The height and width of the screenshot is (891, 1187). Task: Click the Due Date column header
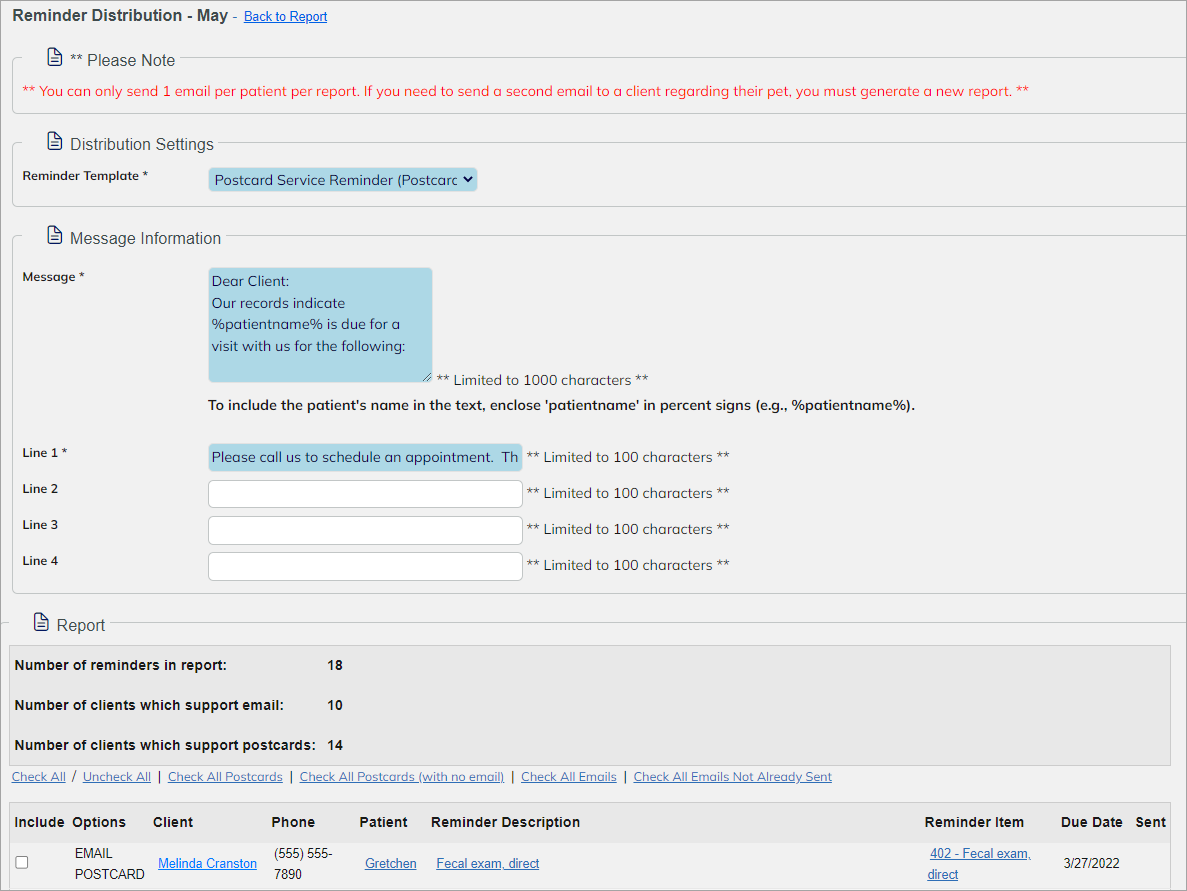point(1092,822)
